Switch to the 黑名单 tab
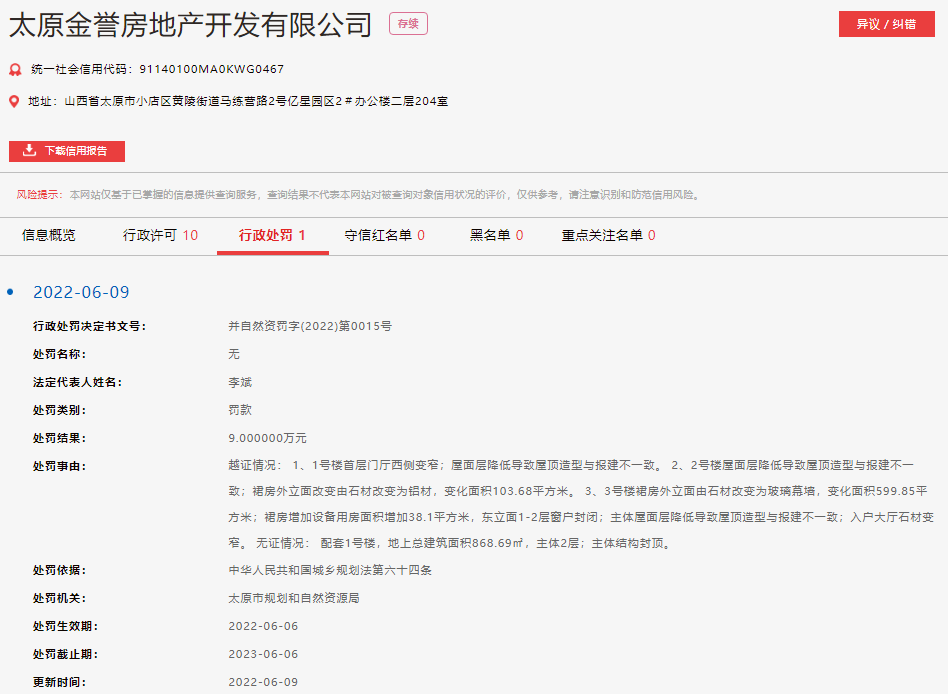 pos(496,235)
